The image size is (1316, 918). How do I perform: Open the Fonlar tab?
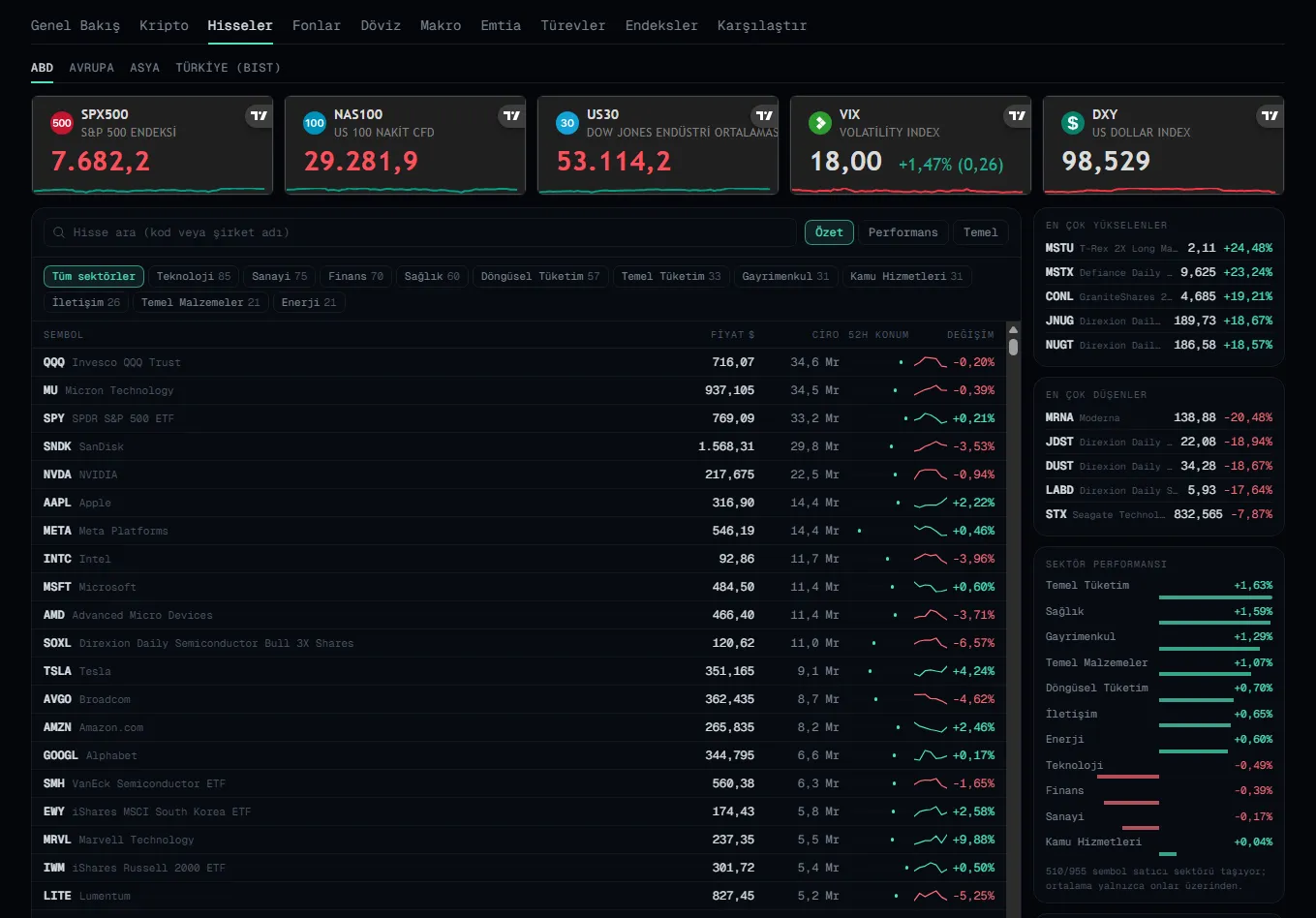pyautogui.click(x=317, y=25)
